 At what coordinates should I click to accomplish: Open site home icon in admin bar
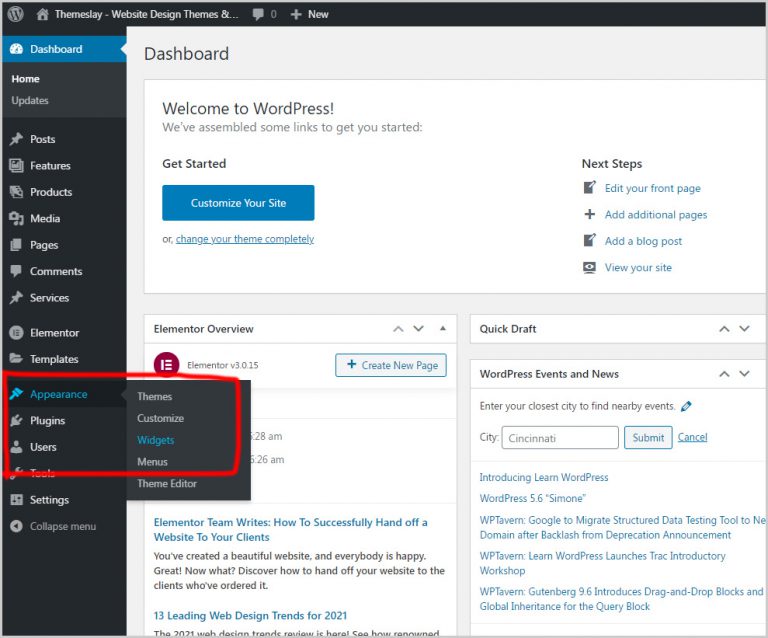(x=43, y=14)
